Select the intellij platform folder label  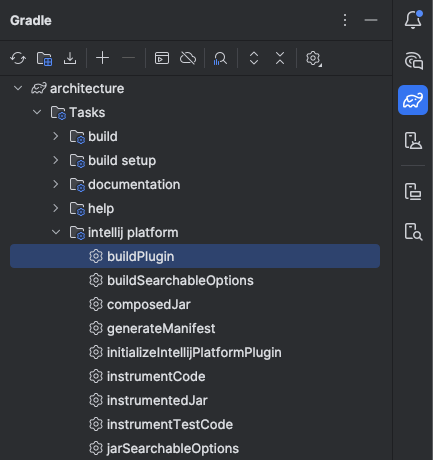coord(133,233)
